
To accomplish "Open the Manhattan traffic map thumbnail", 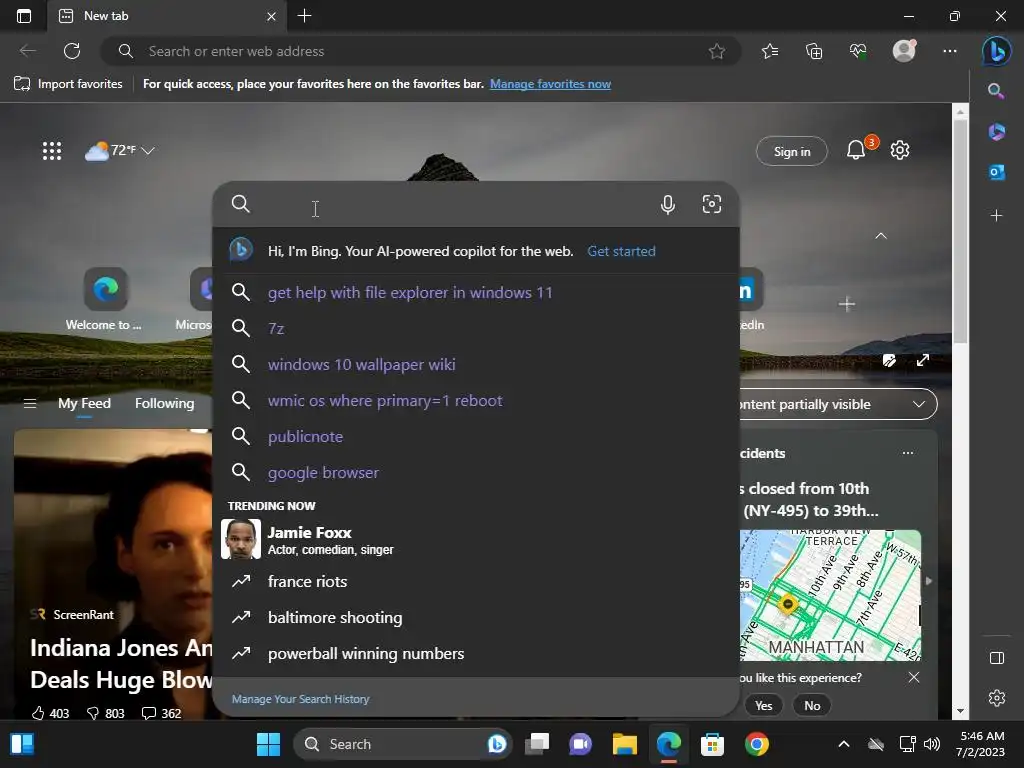I will coord(830,595).
